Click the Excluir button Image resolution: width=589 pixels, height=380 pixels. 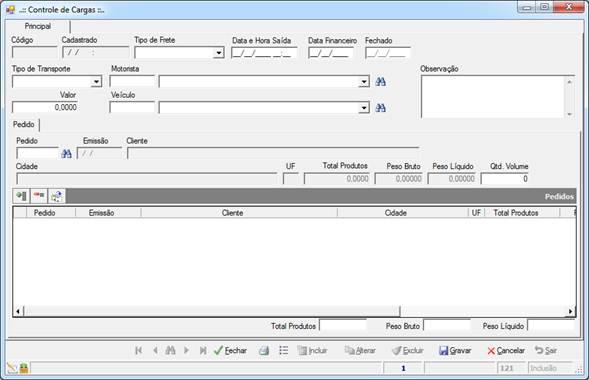click(x=408, y=350)
